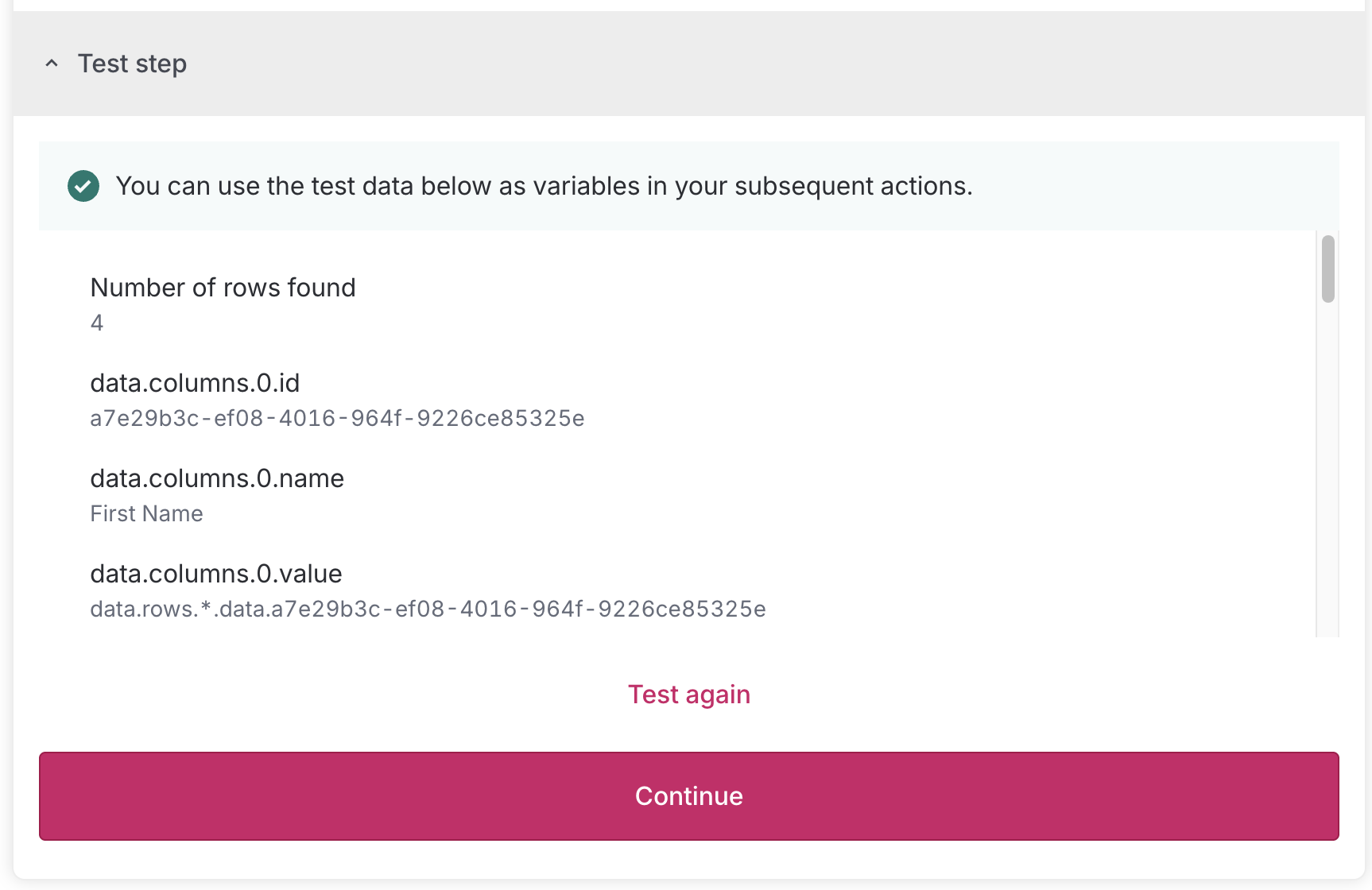Select the Number of rows found label
1372x890 pixels.
[x=223, y=288]
